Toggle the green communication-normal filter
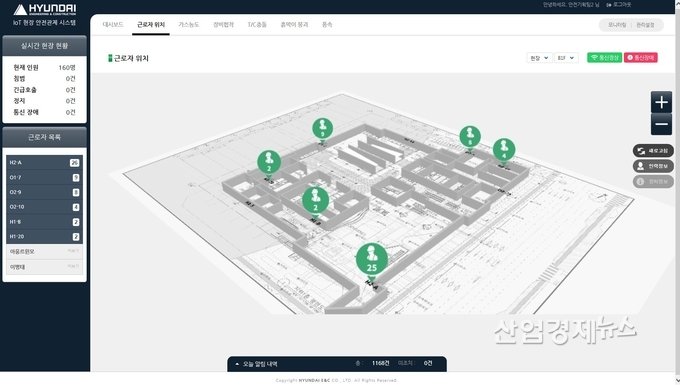680x385 pixels. (605, 58)
